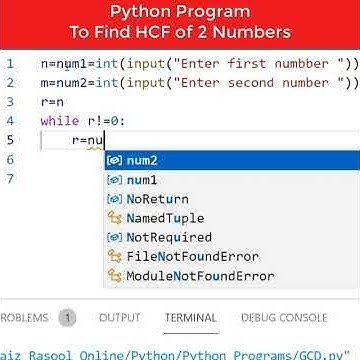Image resolution: width=360 pixels, height=360 pixels.
Task: Select FileNotFoundError from suggestions
Action: click(x=232, y=256)
